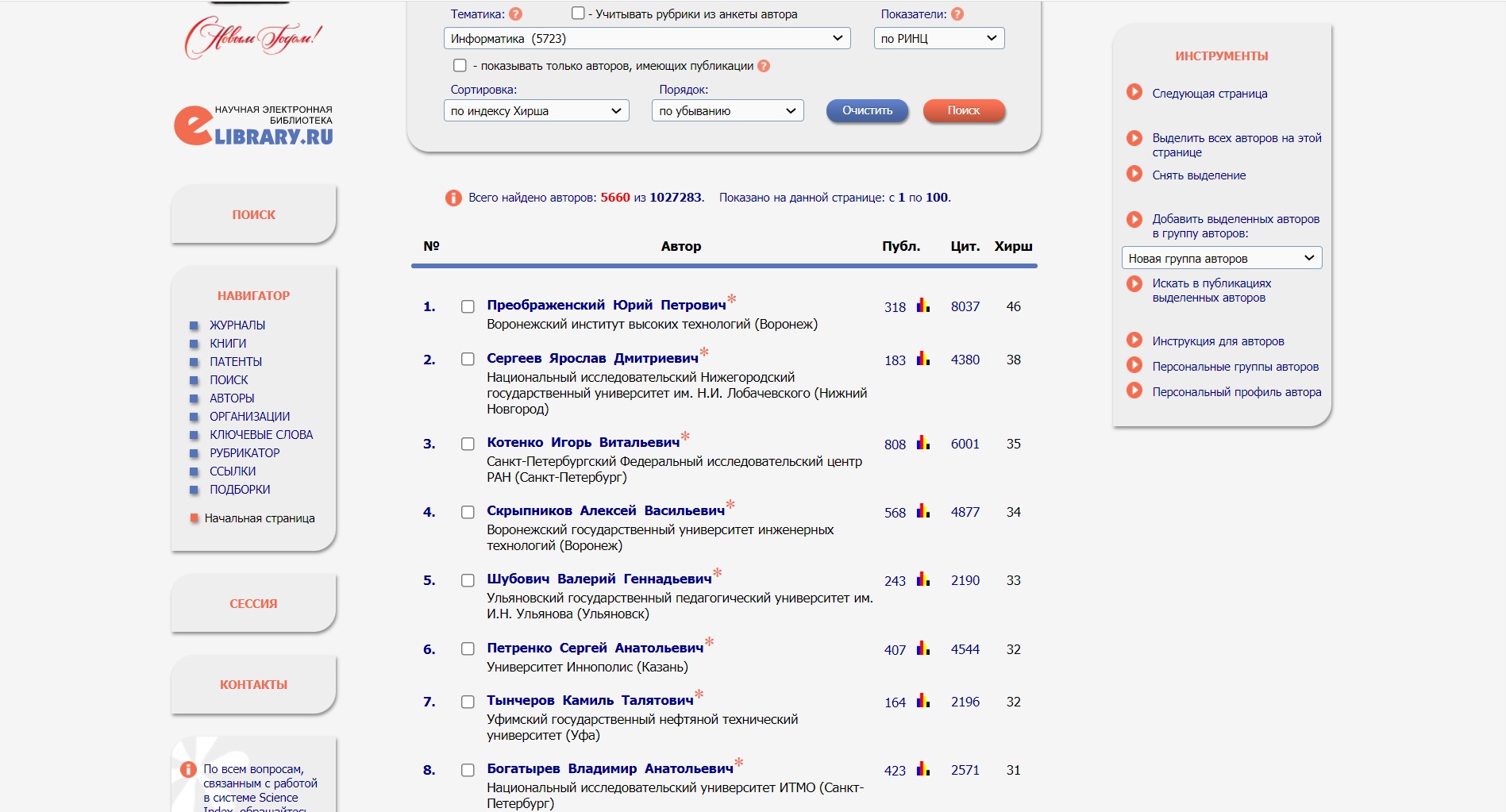Screen dimensions: 1506x812
Task: Open the Показатели dropdown 'по РИНЦ'
Action: click(x=939, y=38)
